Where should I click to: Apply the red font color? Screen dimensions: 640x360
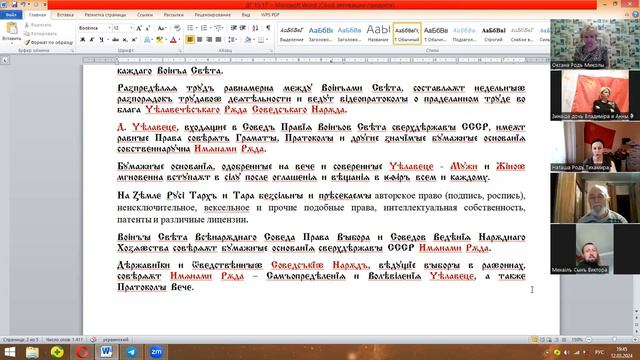[x=173, y=40]
